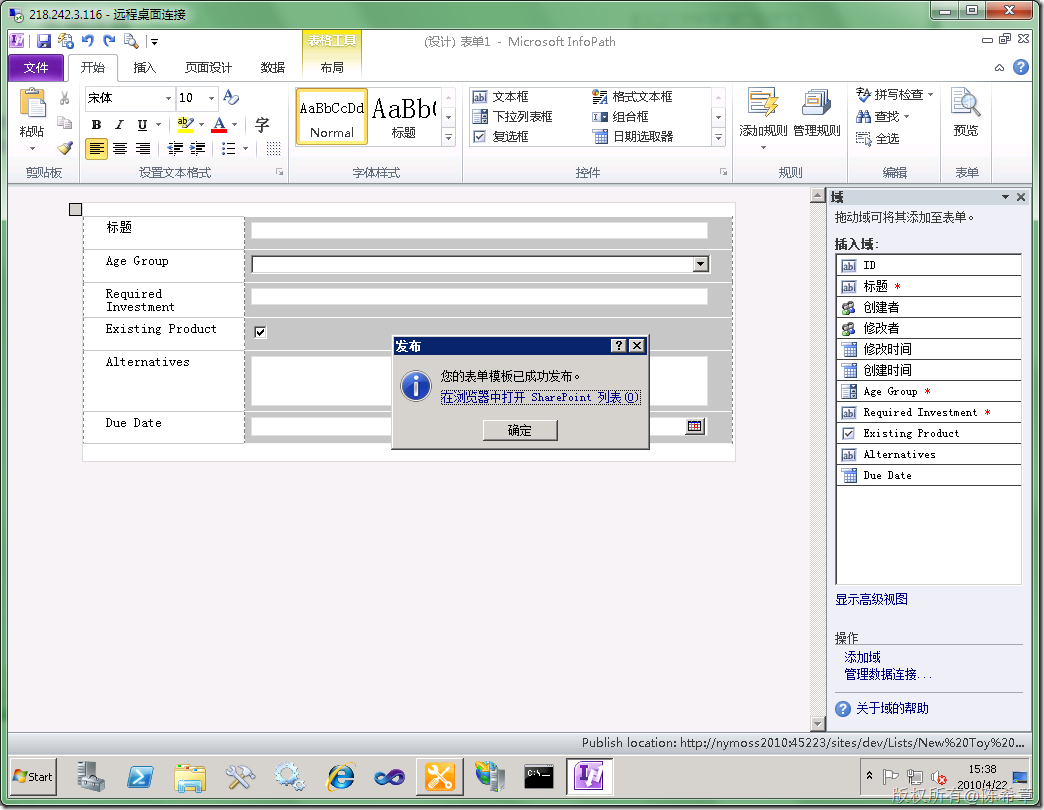Expand the font styles gallery
The width and height of the screenshot is (1044, 810).
449,138
